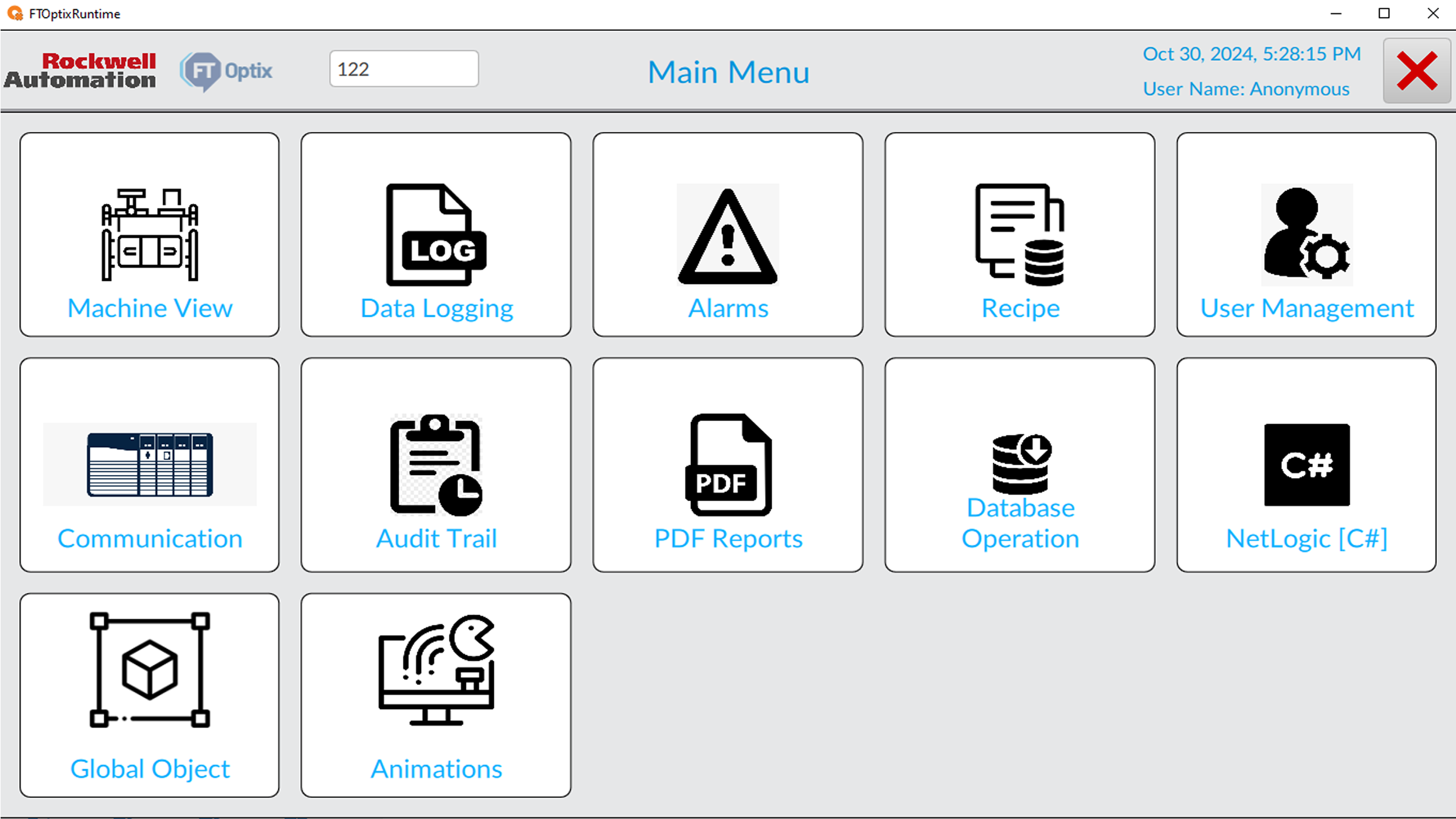Open Data Logging screen
This screenshot has width=1456, height=819.
point(437,235)
